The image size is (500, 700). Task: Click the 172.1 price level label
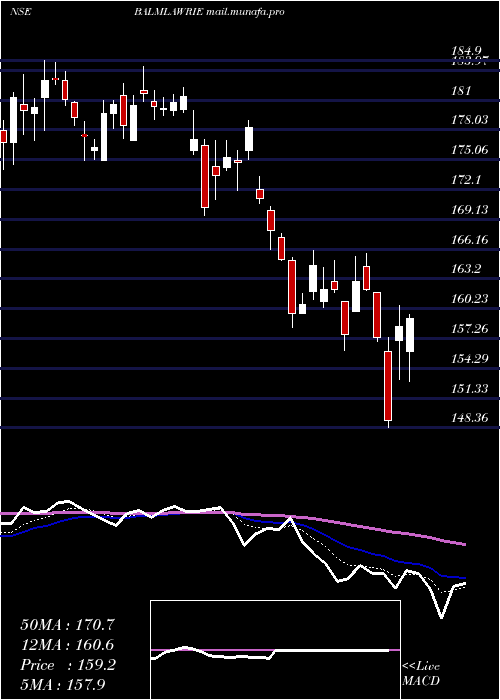467,180
